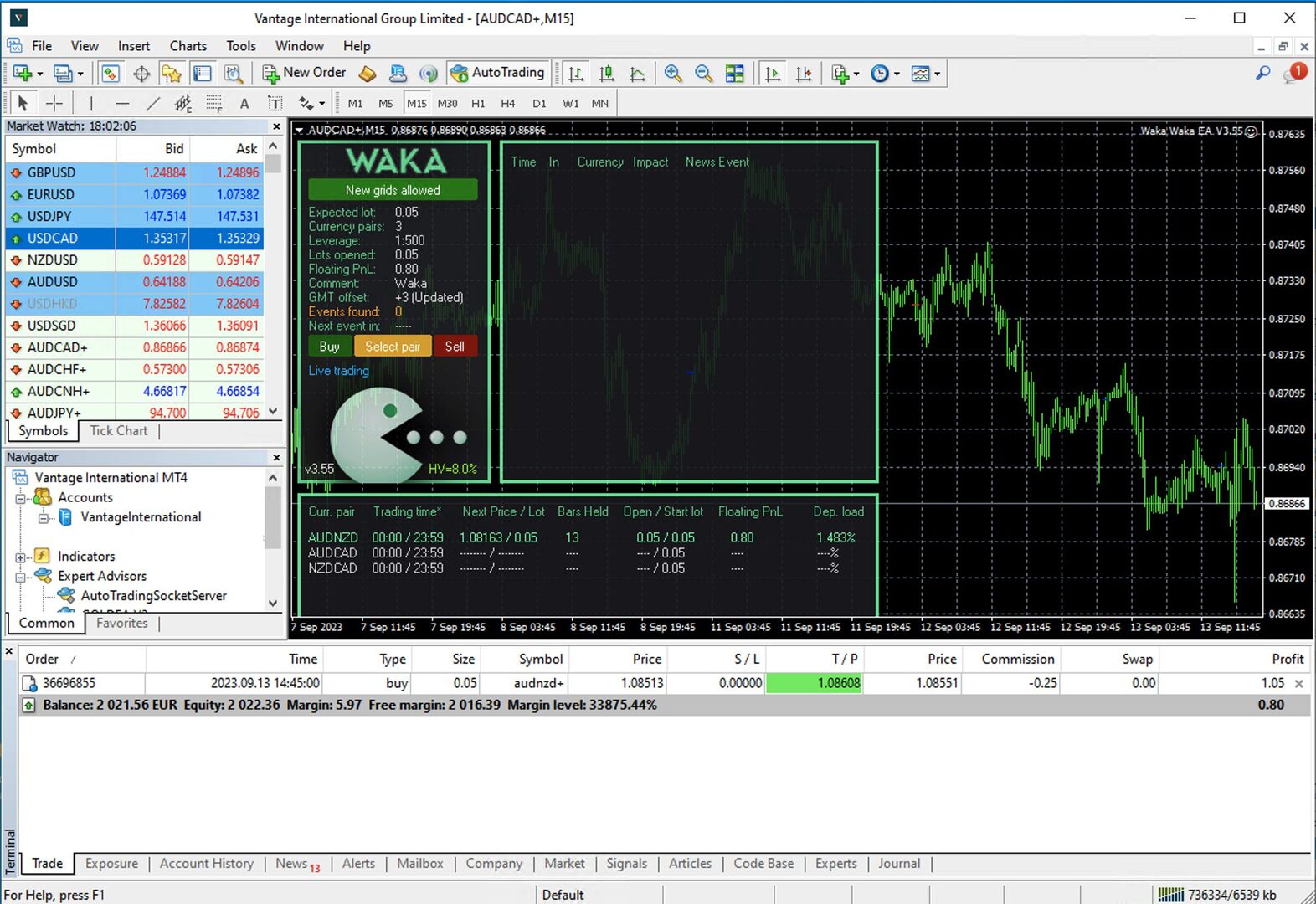Click the WAKA Select pair button
The image size is (1316, 904).
point(393,347)
